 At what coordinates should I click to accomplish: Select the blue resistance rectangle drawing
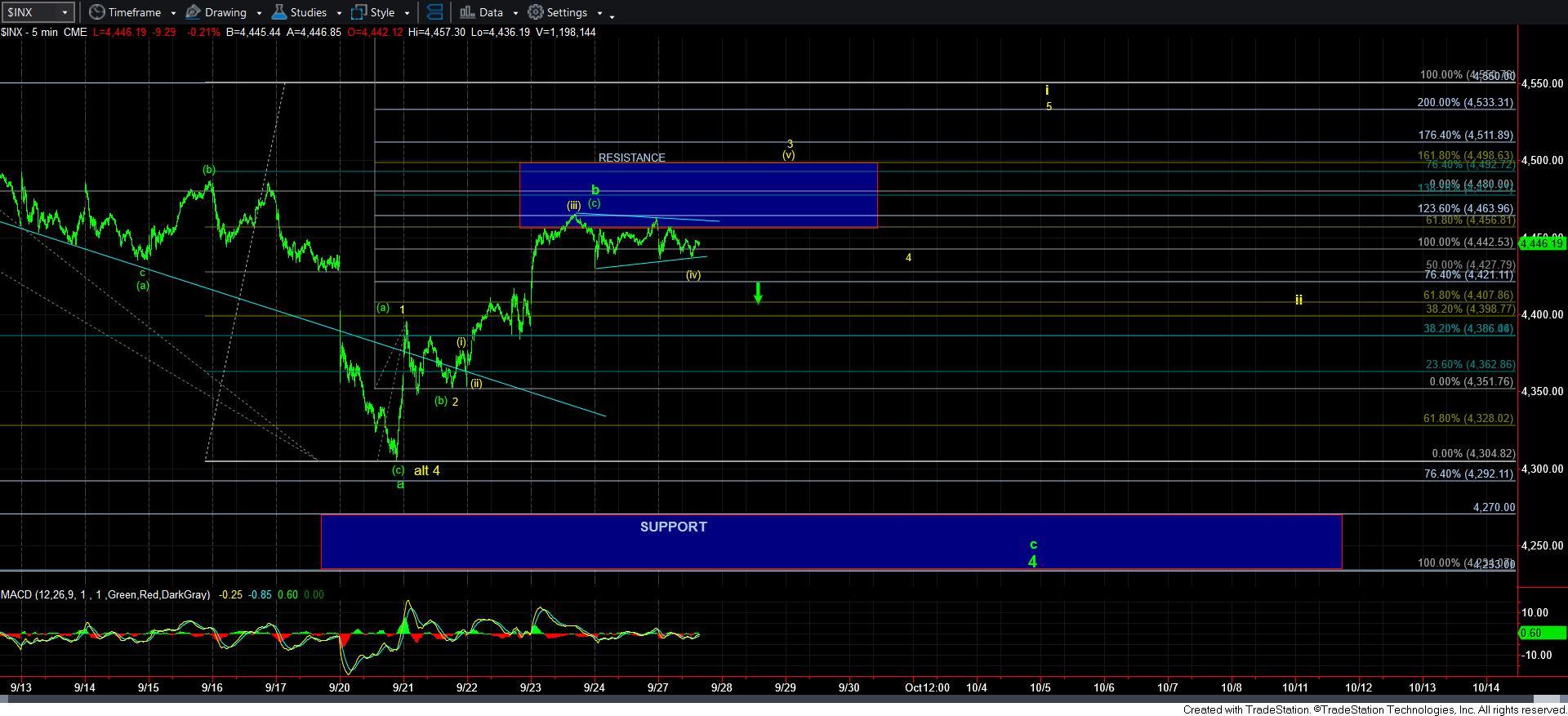click(698, 195)
